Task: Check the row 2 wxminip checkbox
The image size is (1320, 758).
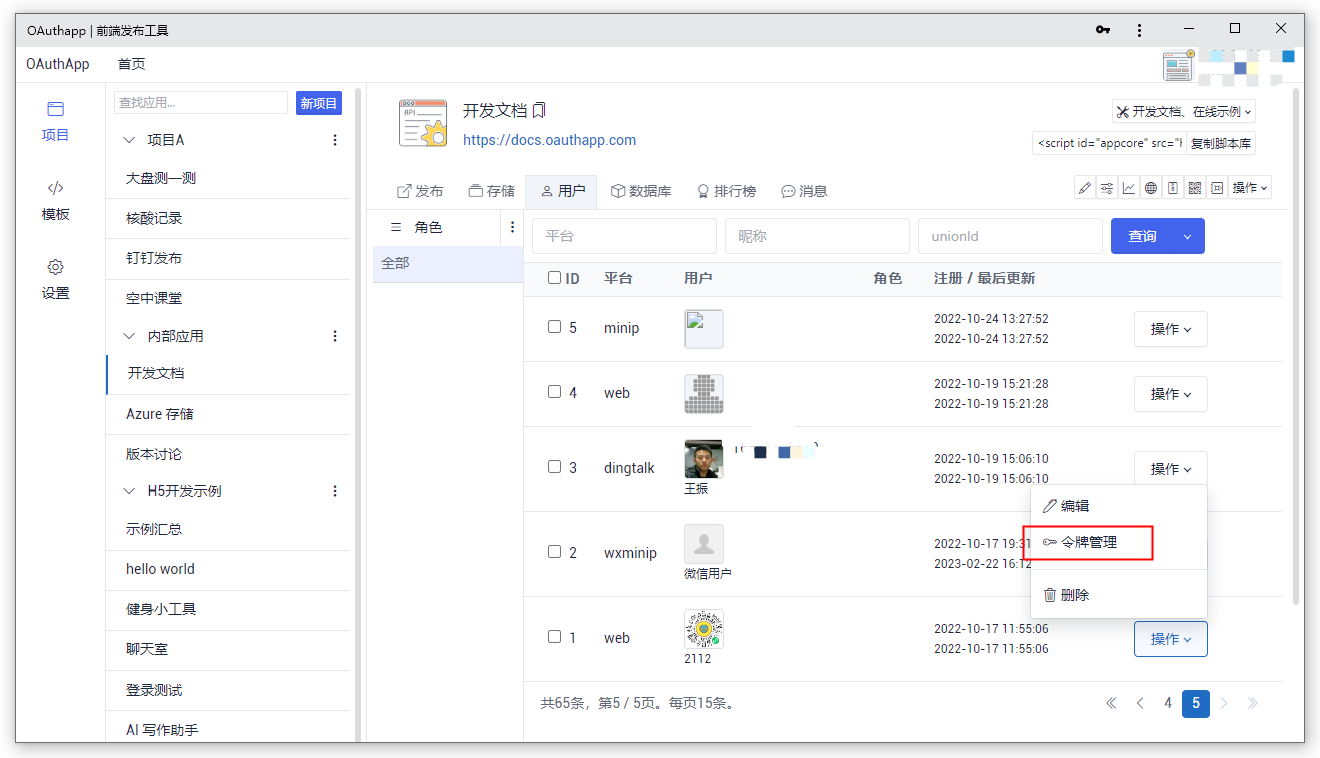Action: 555,552
